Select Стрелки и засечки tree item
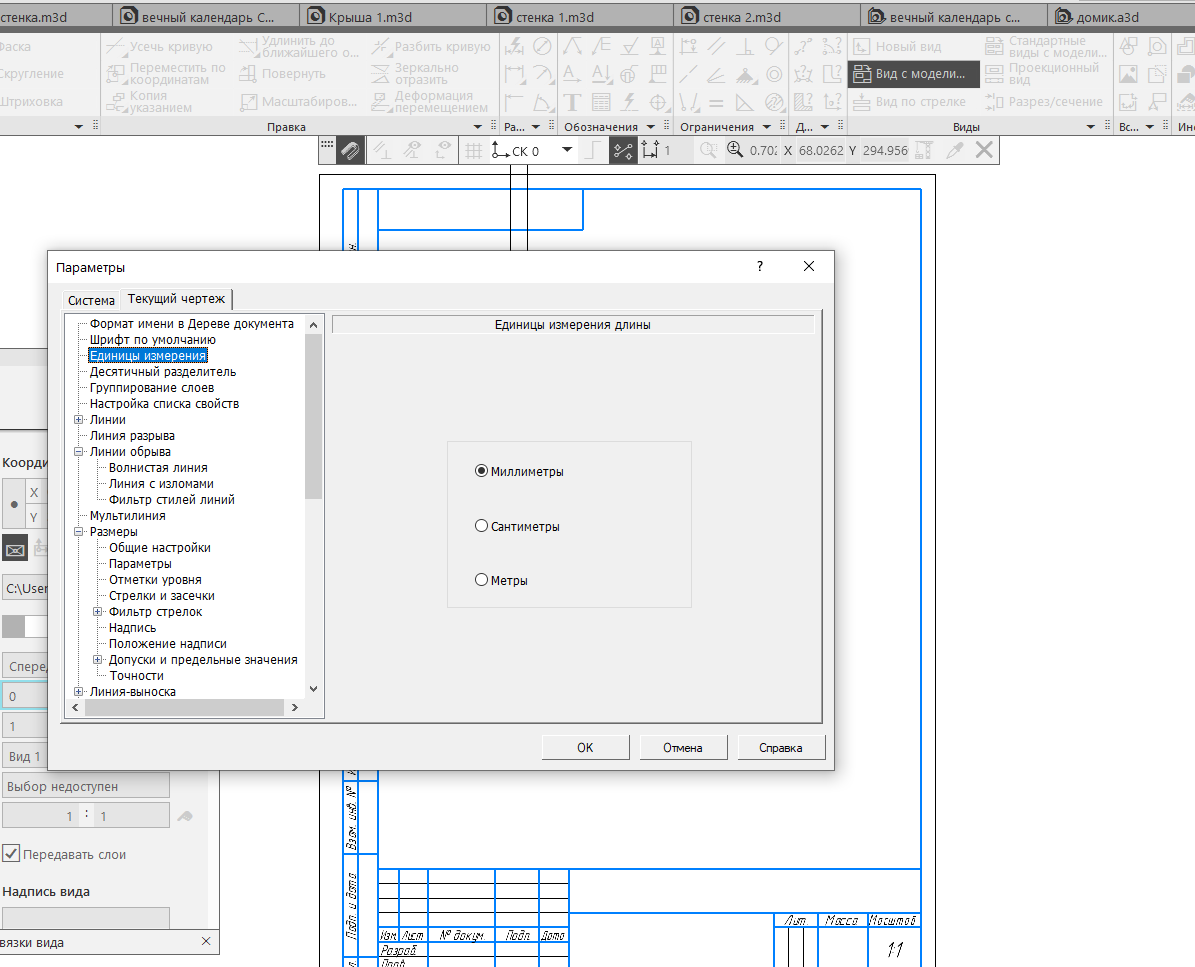The image size is (1195, 967). (162, 596)
